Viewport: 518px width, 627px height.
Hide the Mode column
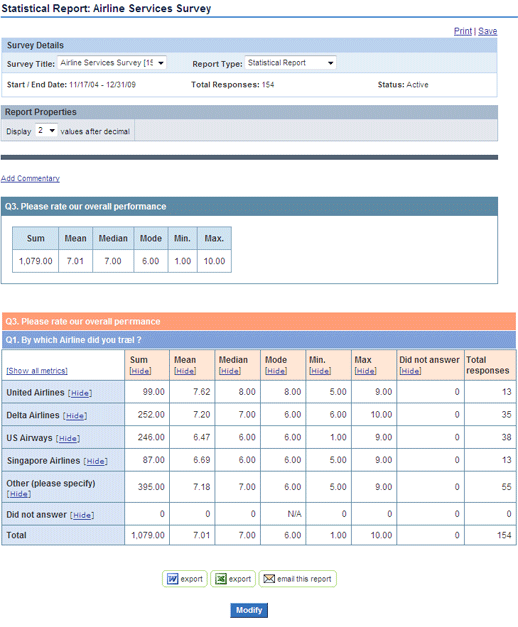click(x=276, y=371)
